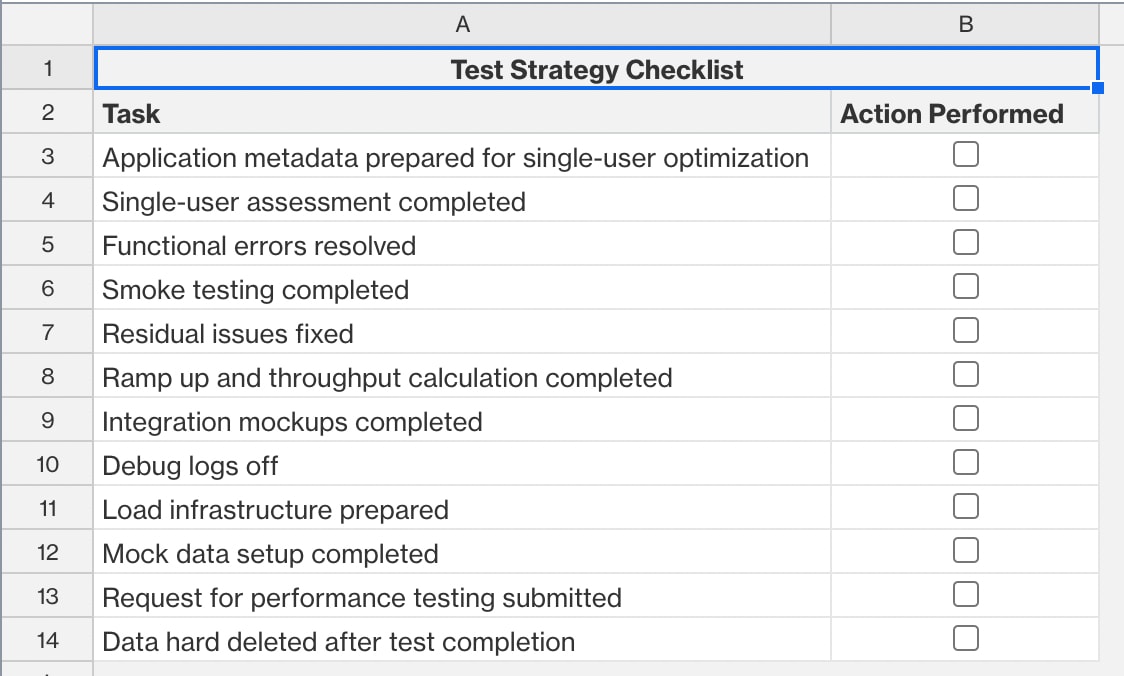The width and height of the screenshot is (1124, 676).
Task: Check the Mock data setup completed box
Action: point(965,550)
